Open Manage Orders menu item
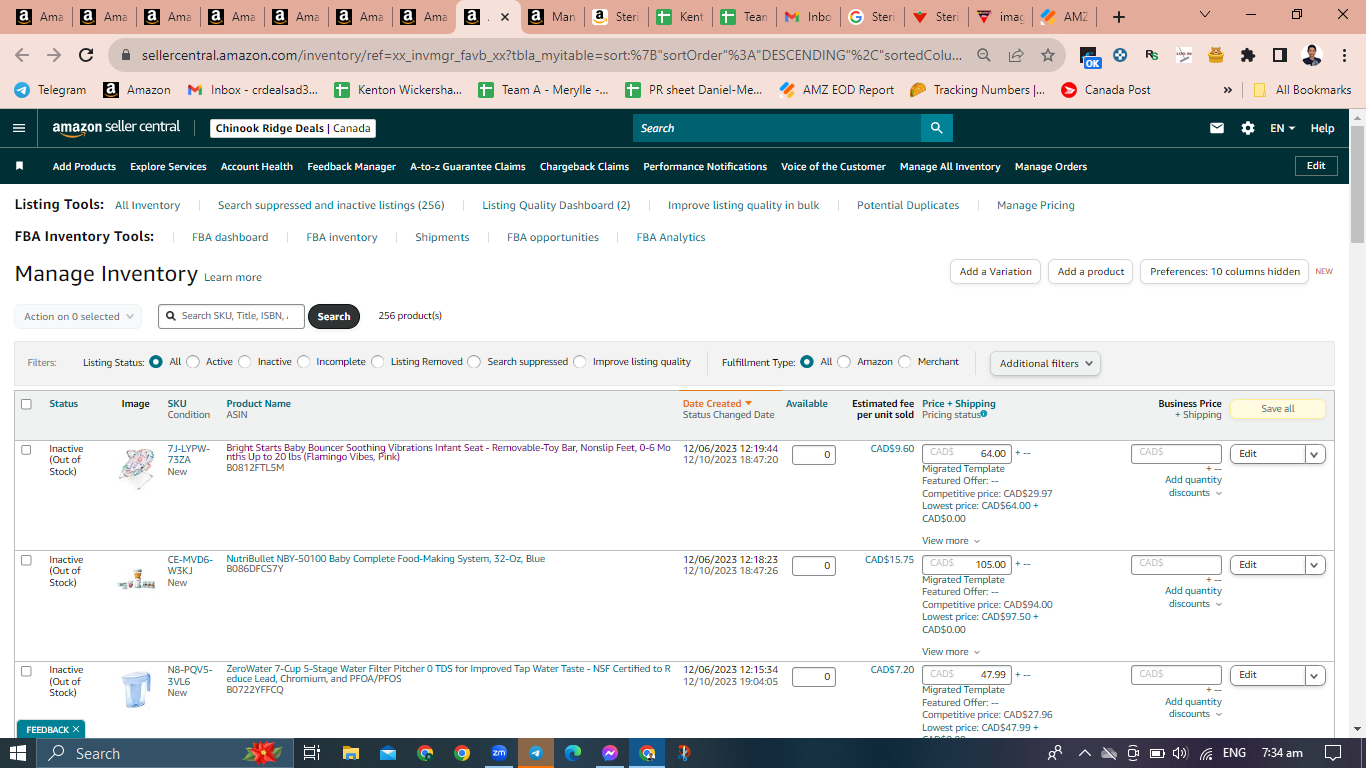The image size is (1366, 768). point(1051,166)
